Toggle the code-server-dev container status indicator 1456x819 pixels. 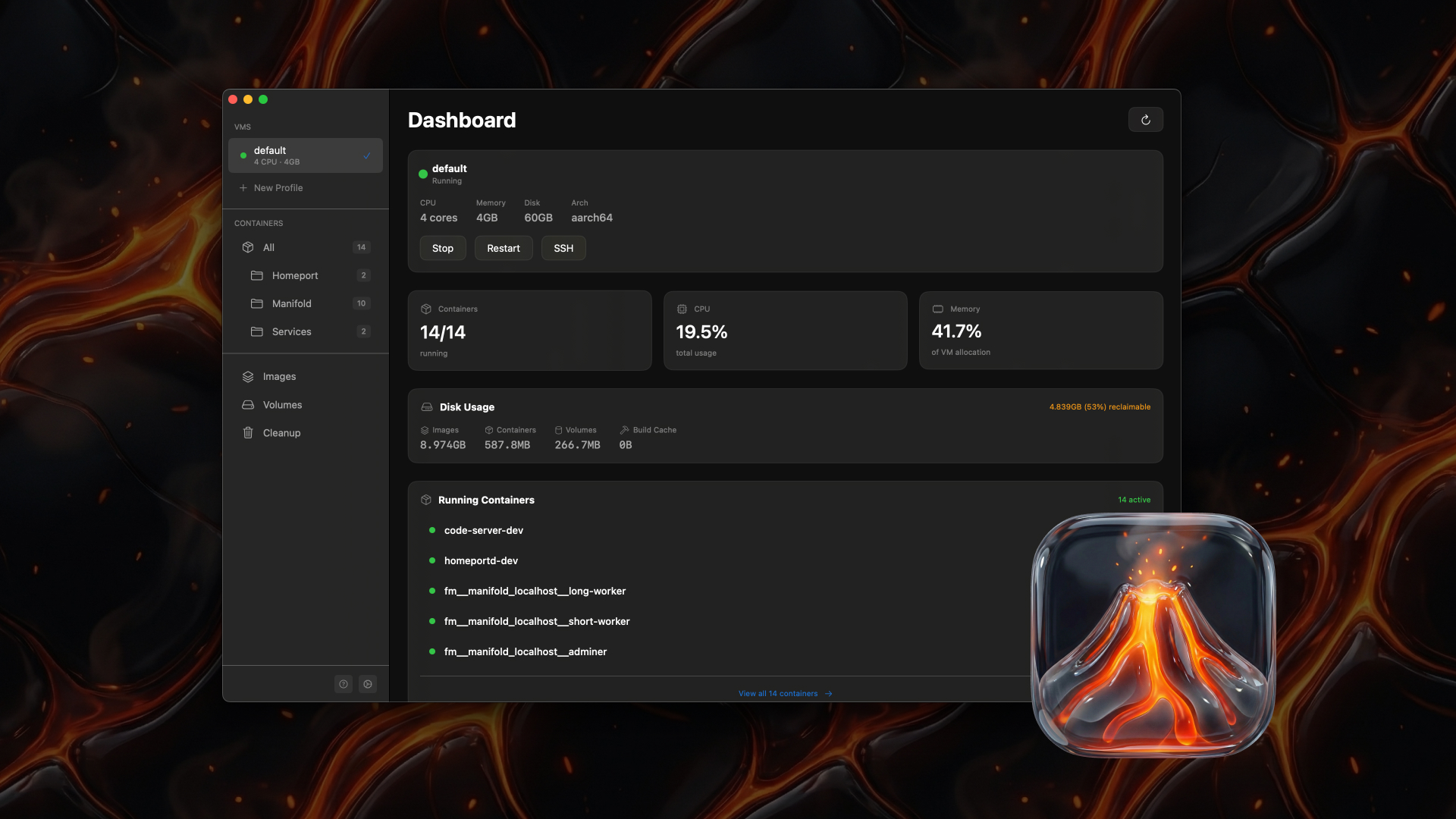432,531
